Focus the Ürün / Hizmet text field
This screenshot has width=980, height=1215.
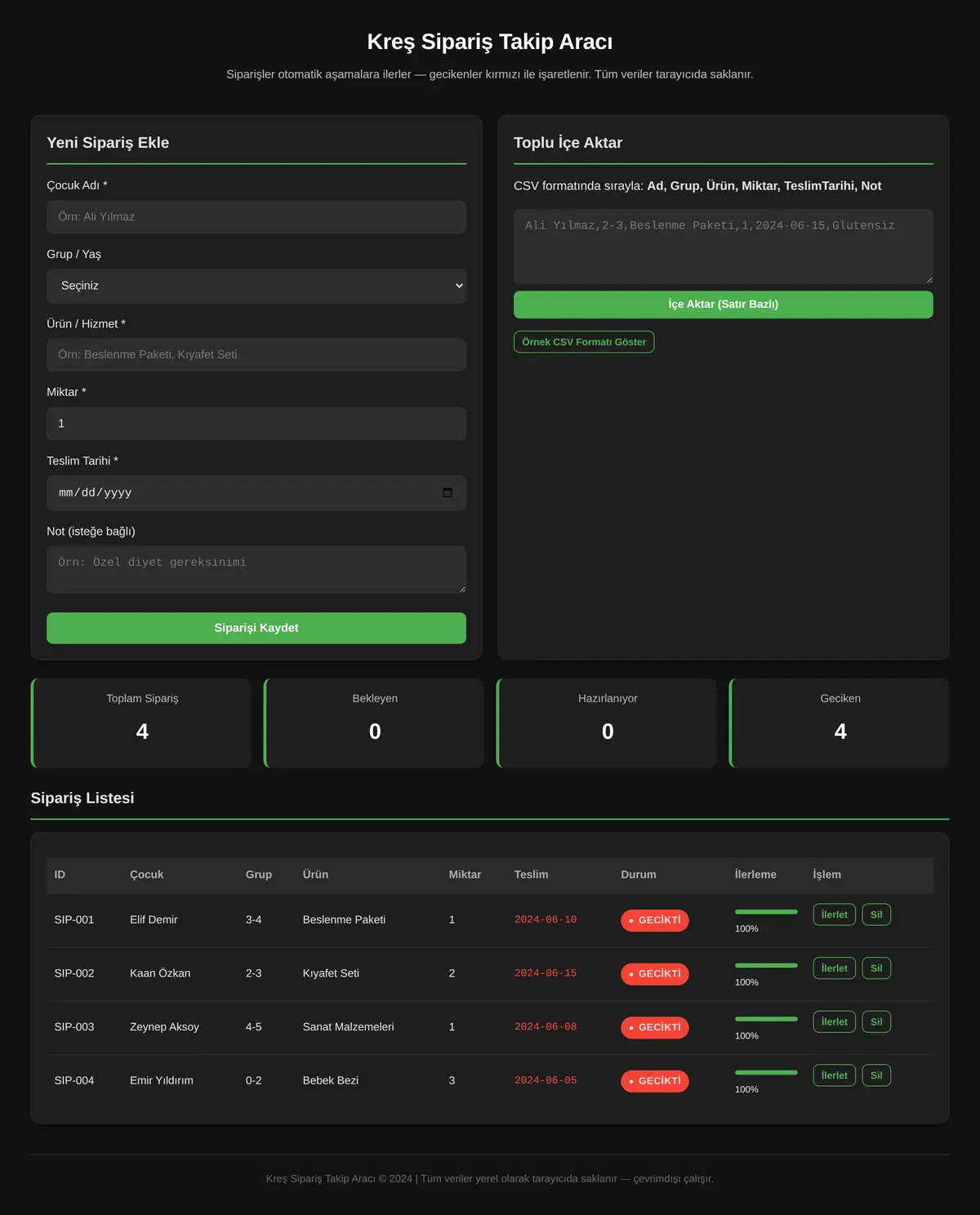[x=256, y=354]
